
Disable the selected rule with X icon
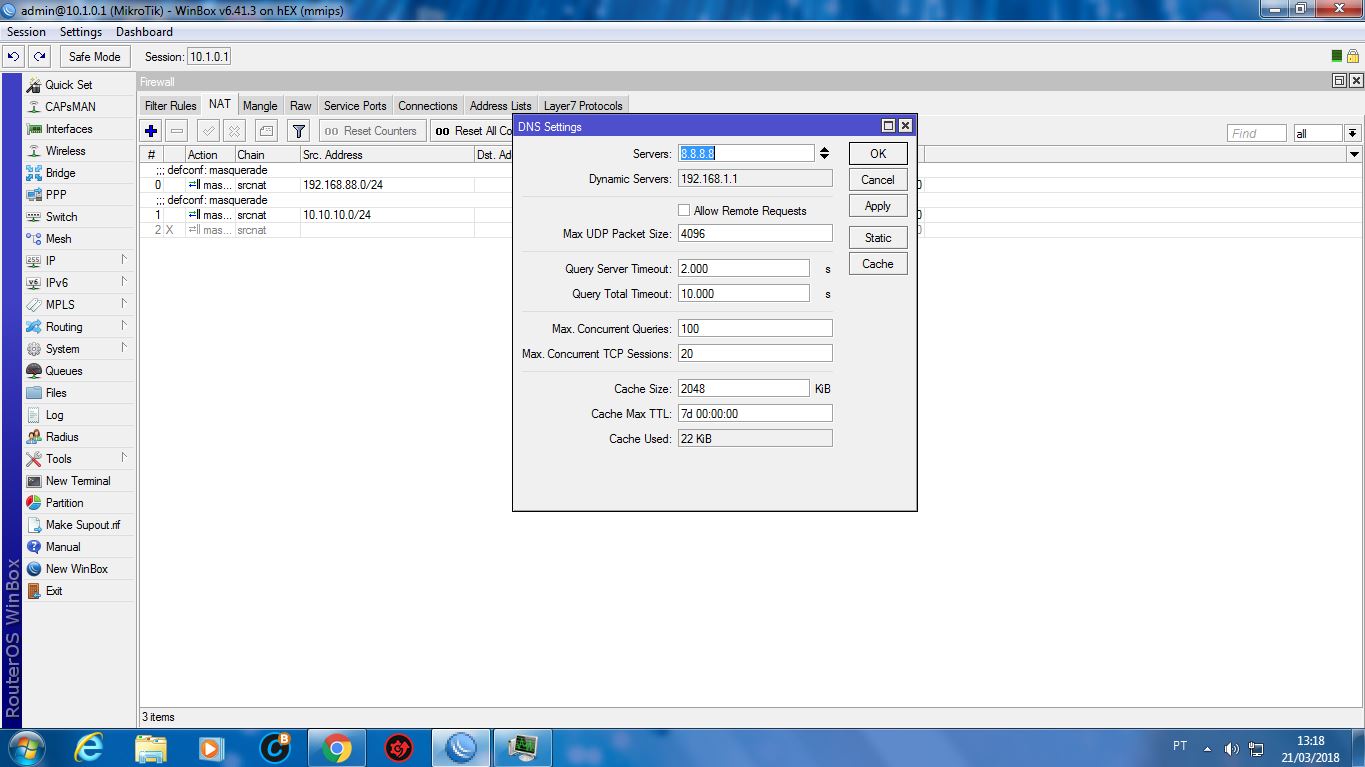click(x=234, y=131)
